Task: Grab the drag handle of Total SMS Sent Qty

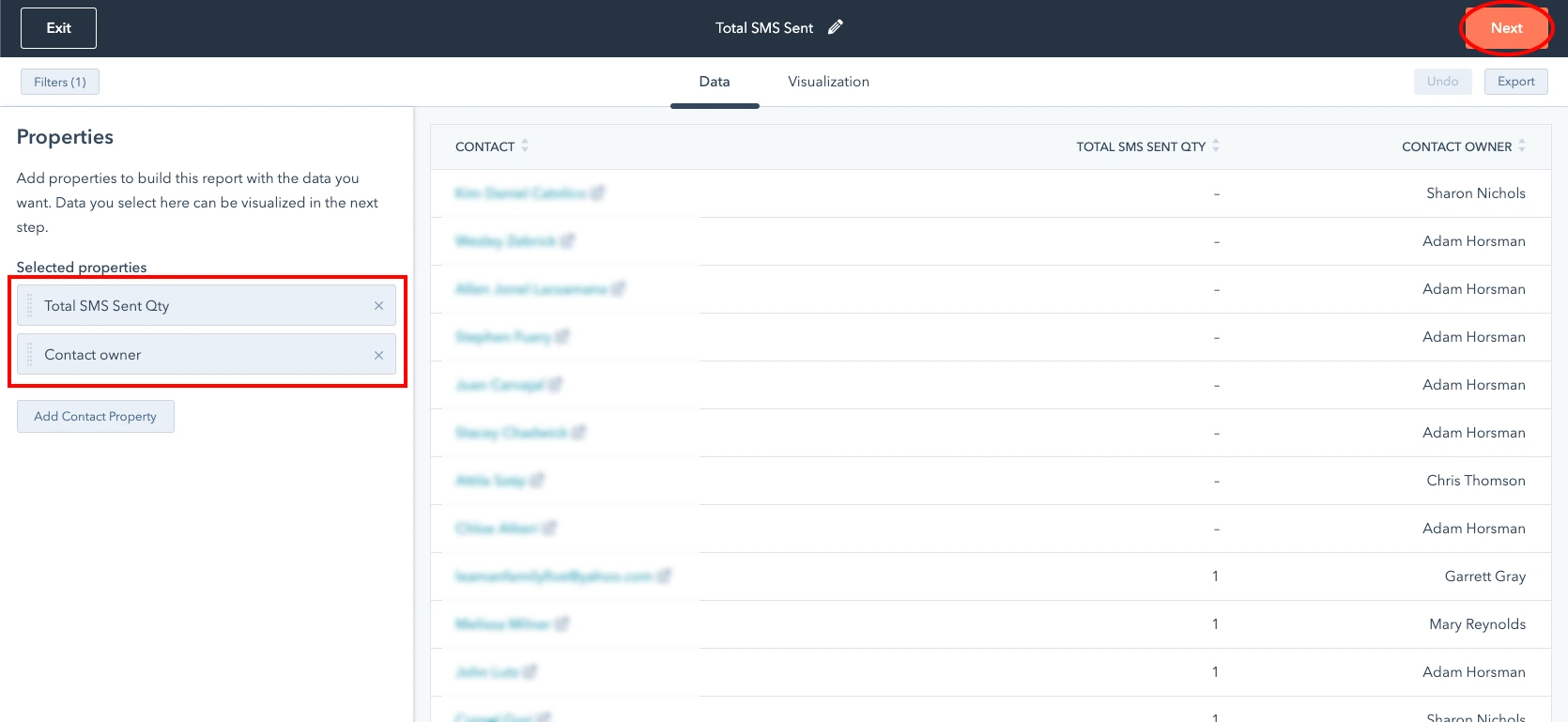Action: (29, 306)
